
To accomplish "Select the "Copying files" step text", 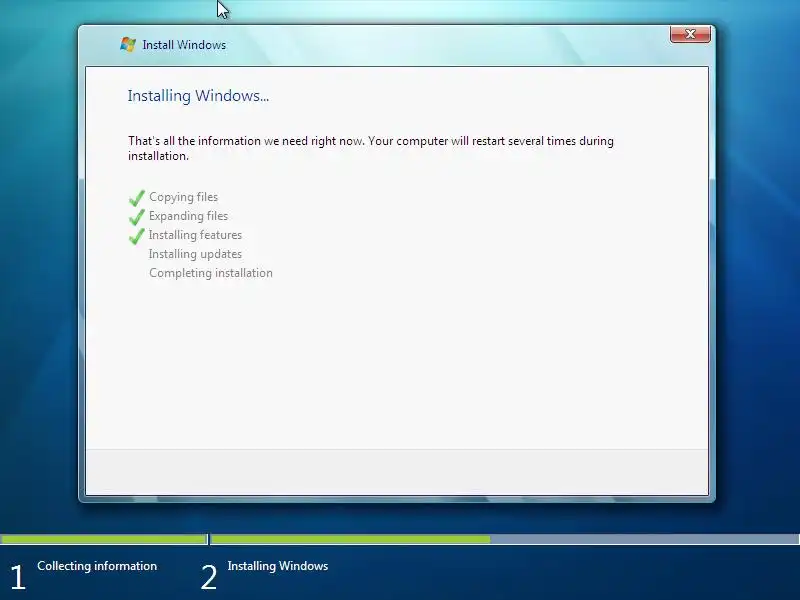I will 183,197.
